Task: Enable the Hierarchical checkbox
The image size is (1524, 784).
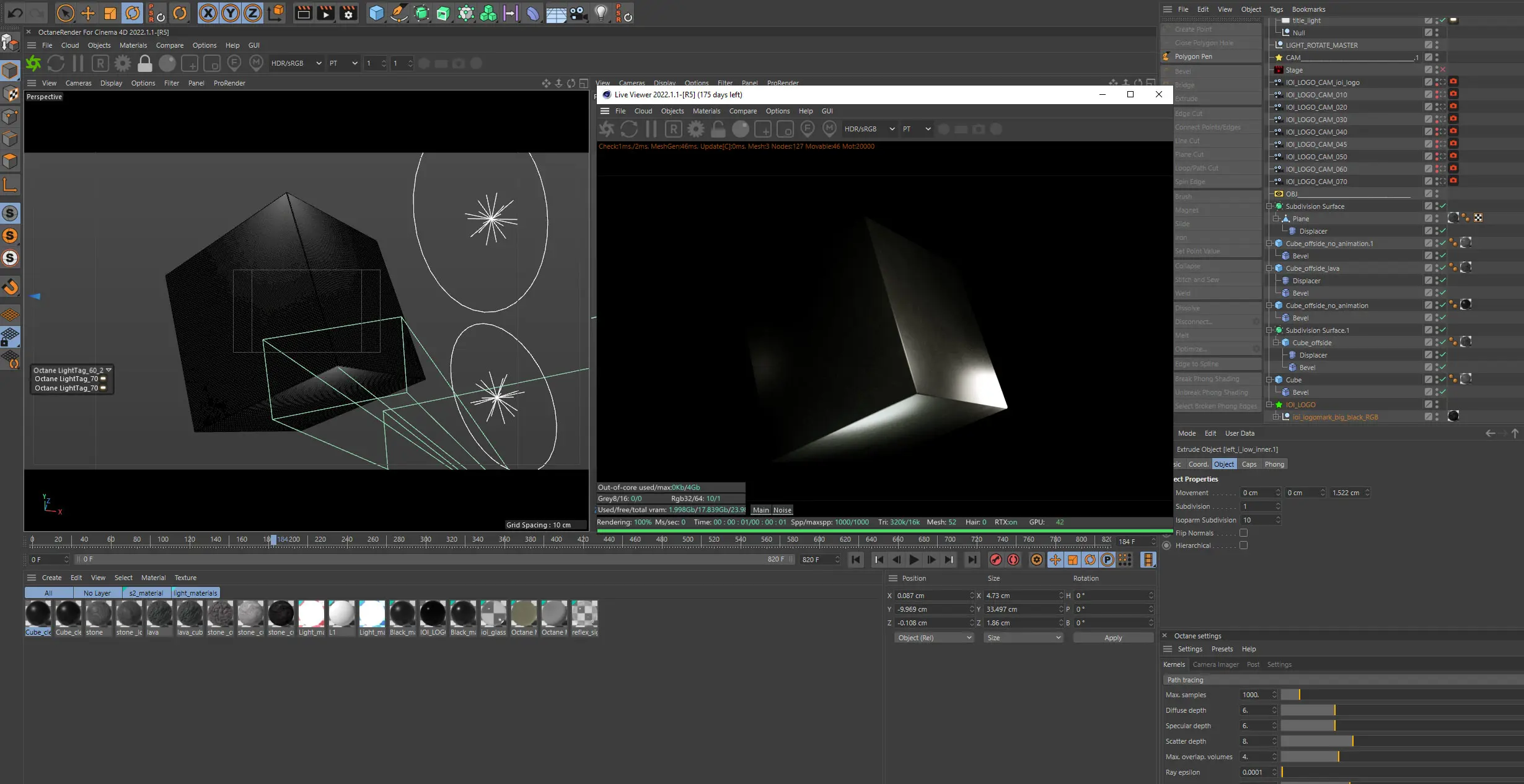Action: [1243, 545]
